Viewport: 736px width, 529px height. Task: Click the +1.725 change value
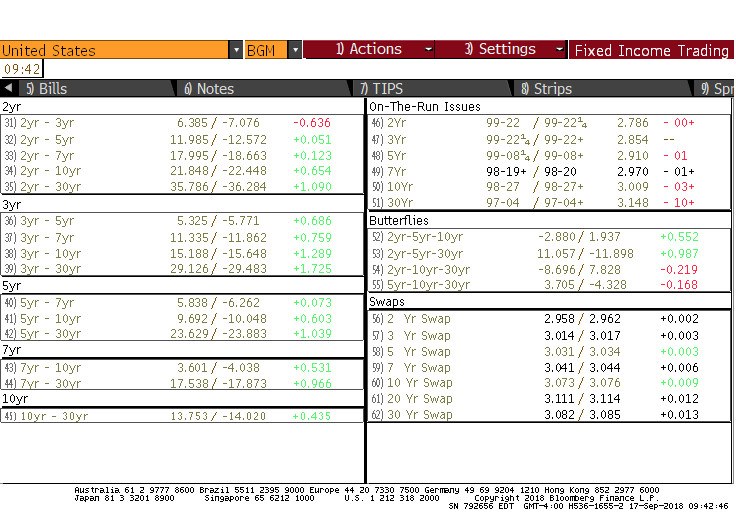click(312, 268)
